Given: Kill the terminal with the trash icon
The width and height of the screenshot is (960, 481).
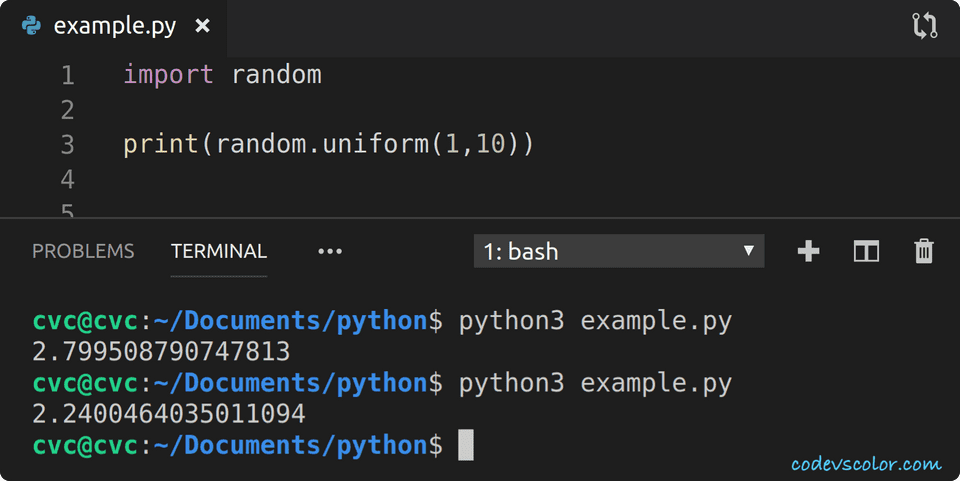Looking at the screenshot, I should pos(924,251).
